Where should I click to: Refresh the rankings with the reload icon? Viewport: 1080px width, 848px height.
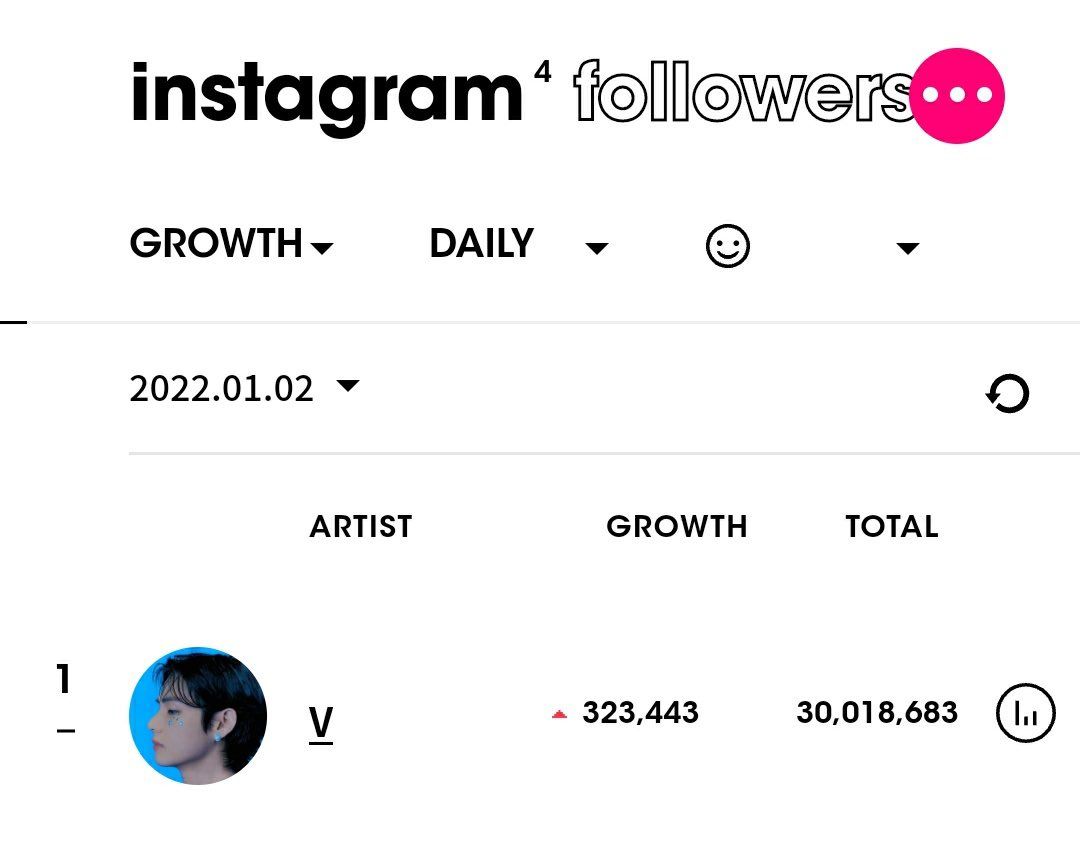pos(1009,394)
